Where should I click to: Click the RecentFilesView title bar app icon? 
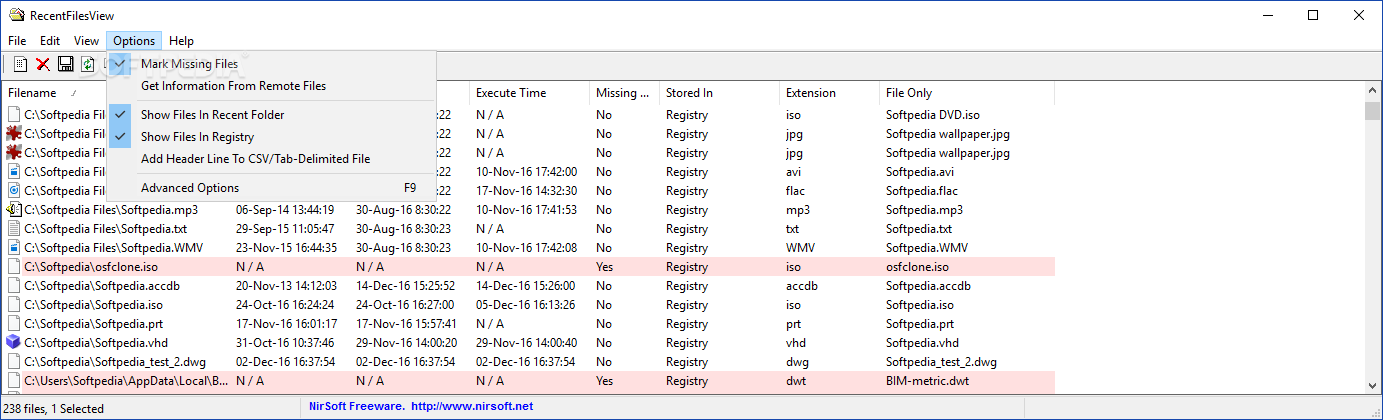16,15
